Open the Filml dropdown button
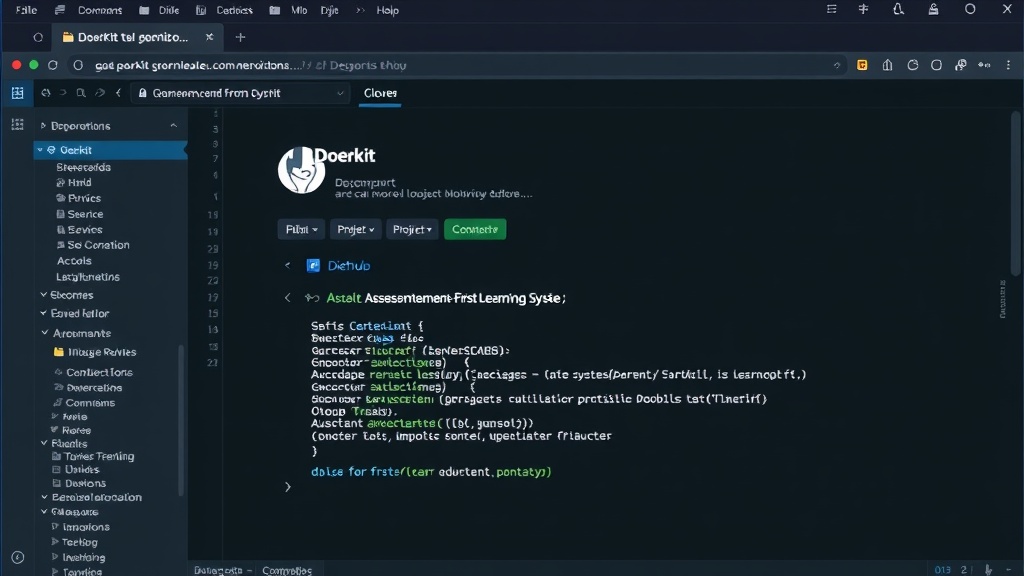 pos(301,229)
